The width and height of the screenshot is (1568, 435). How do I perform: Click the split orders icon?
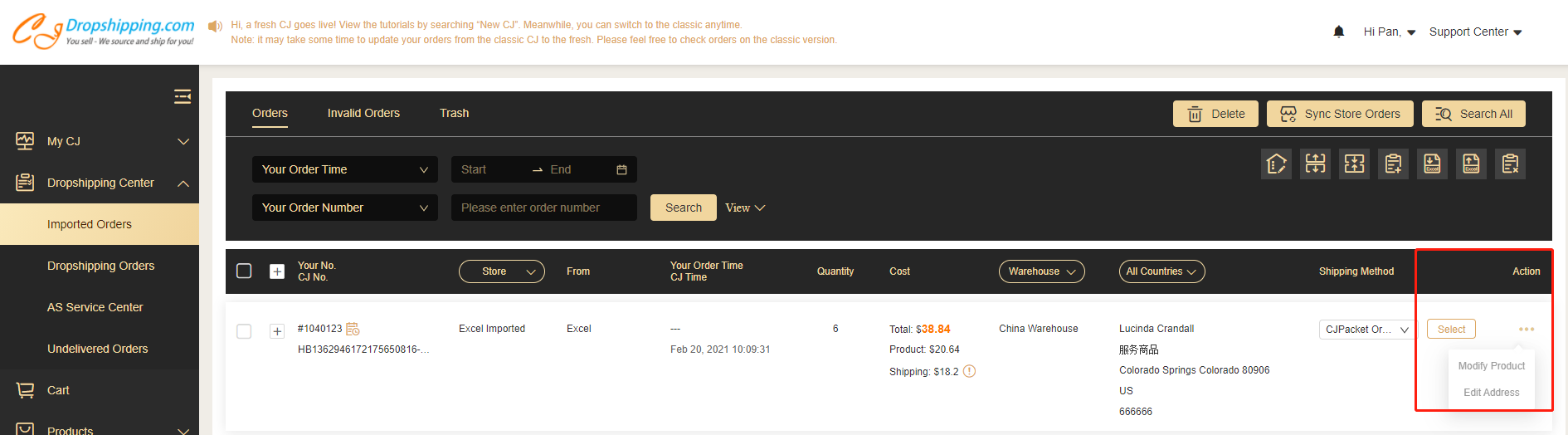coord(1316,164)
